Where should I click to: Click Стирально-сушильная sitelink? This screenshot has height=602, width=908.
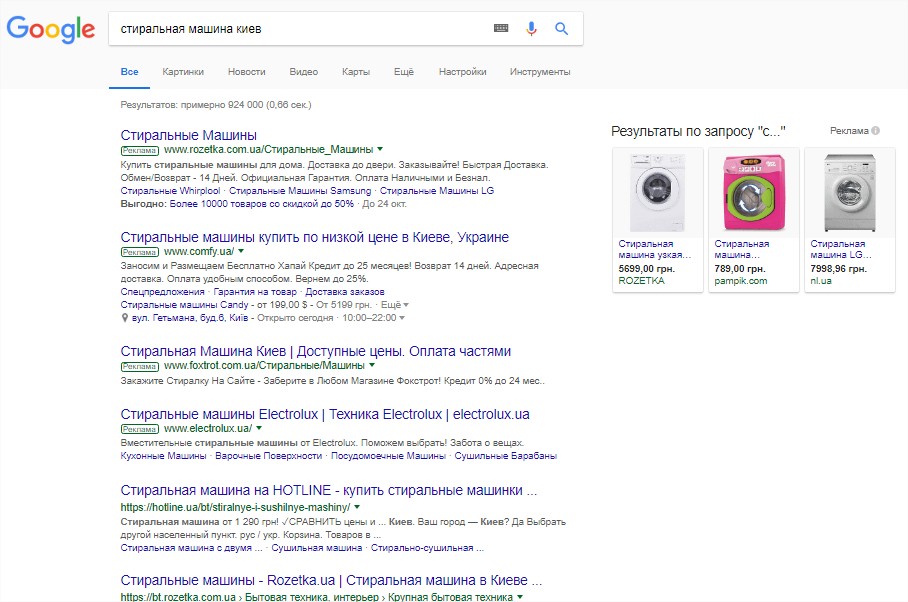coord(427,548)
